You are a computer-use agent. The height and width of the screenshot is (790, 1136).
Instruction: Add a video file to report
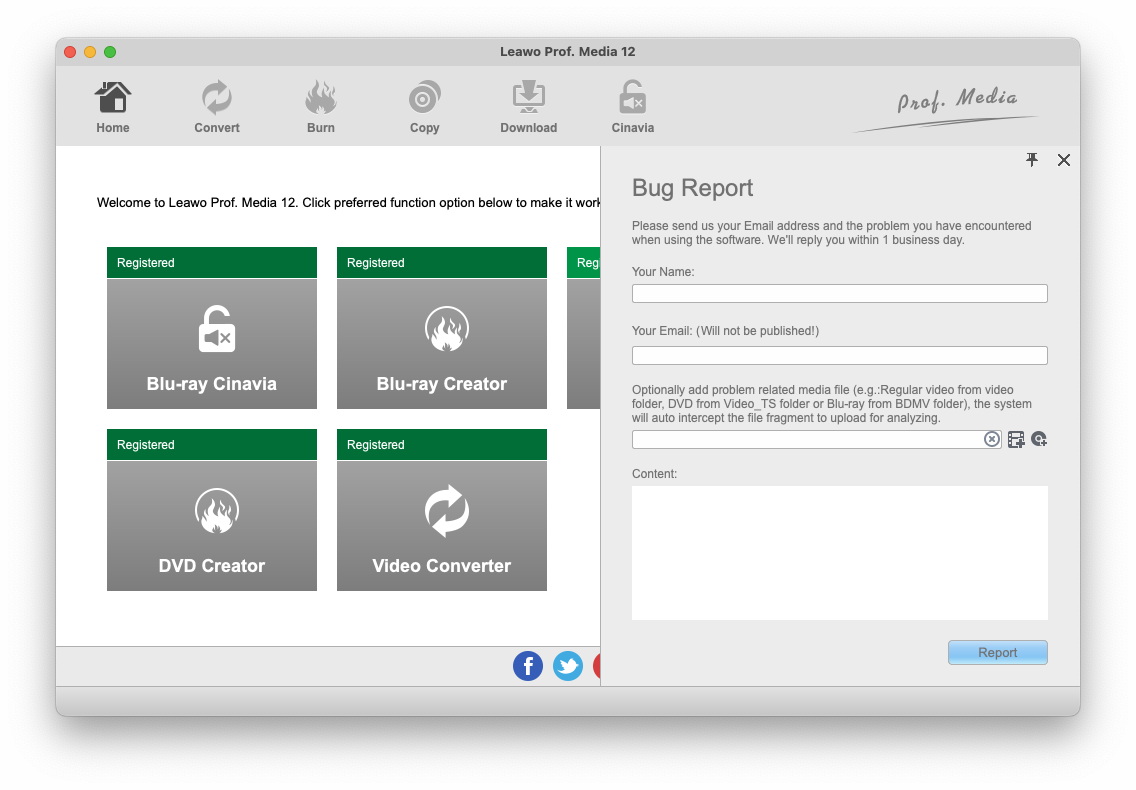[x=1016, y=439]
